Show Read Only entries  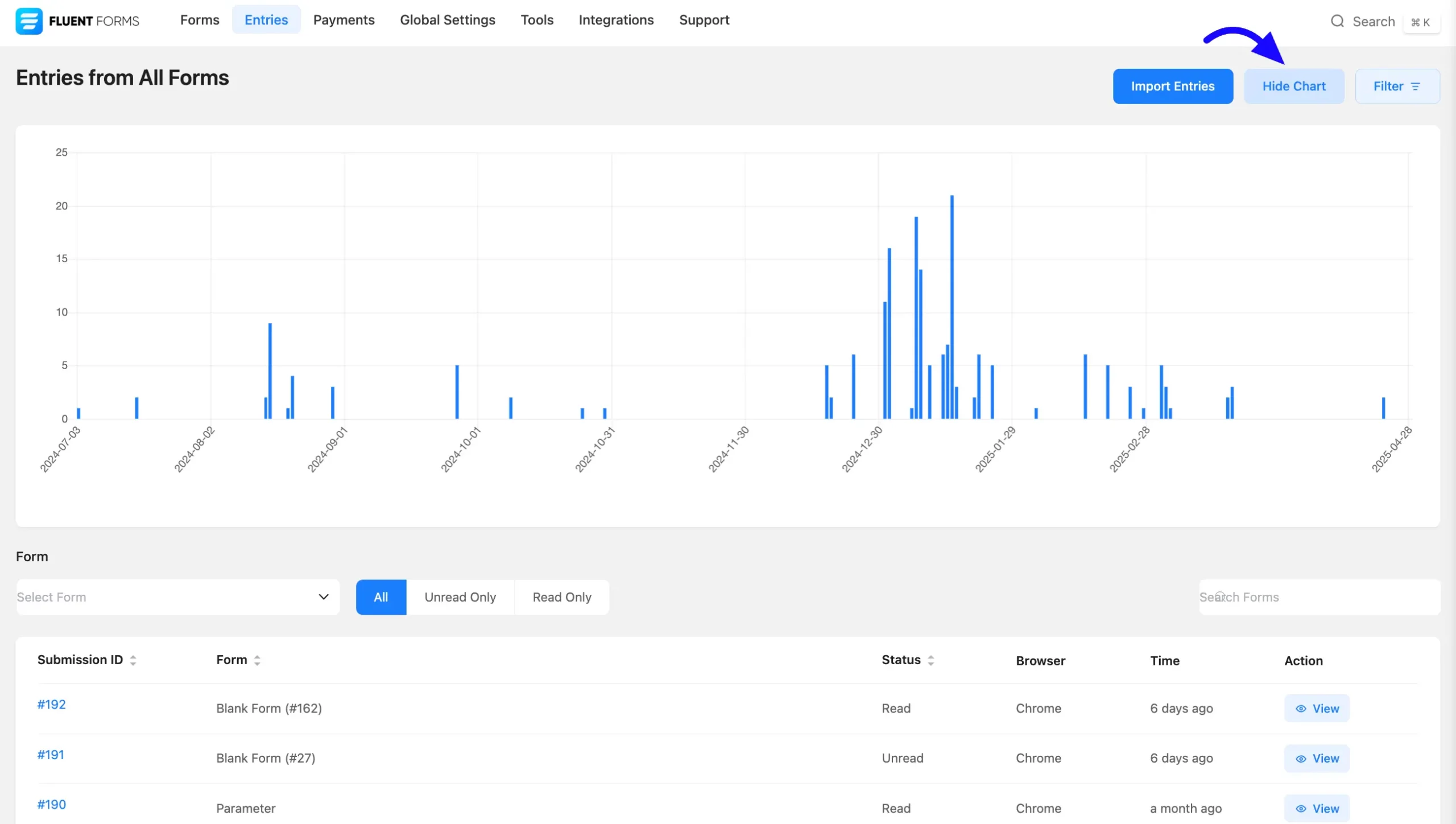point(562,597)
